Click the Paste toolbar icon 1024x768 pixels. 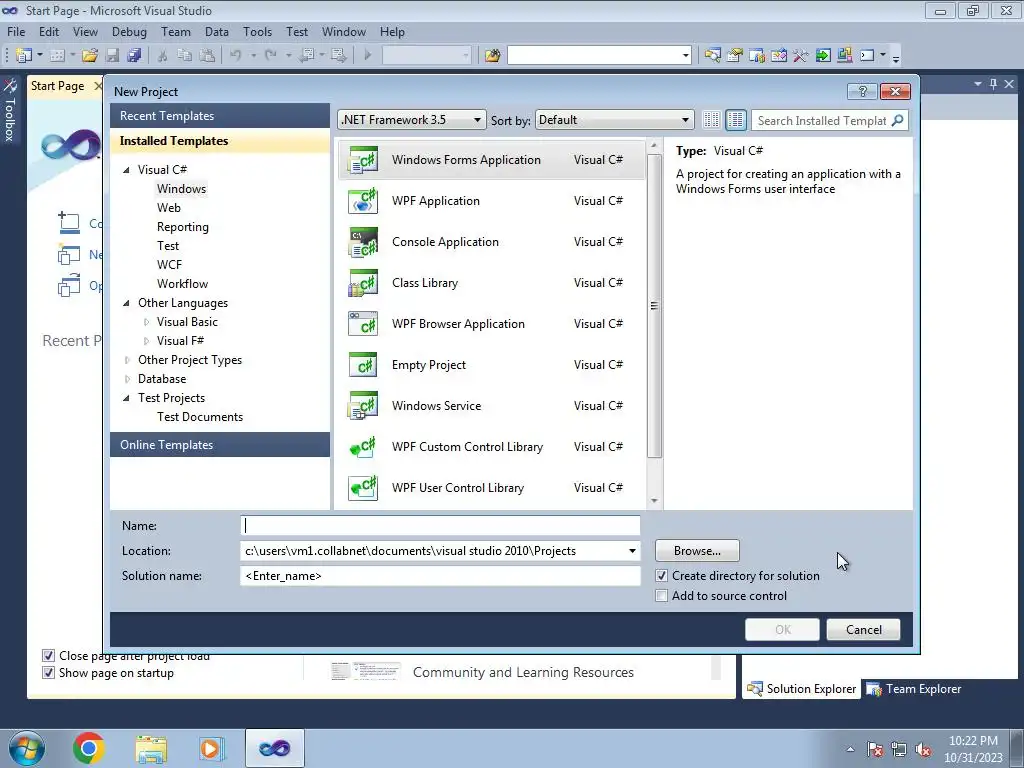tap(207, 56)
